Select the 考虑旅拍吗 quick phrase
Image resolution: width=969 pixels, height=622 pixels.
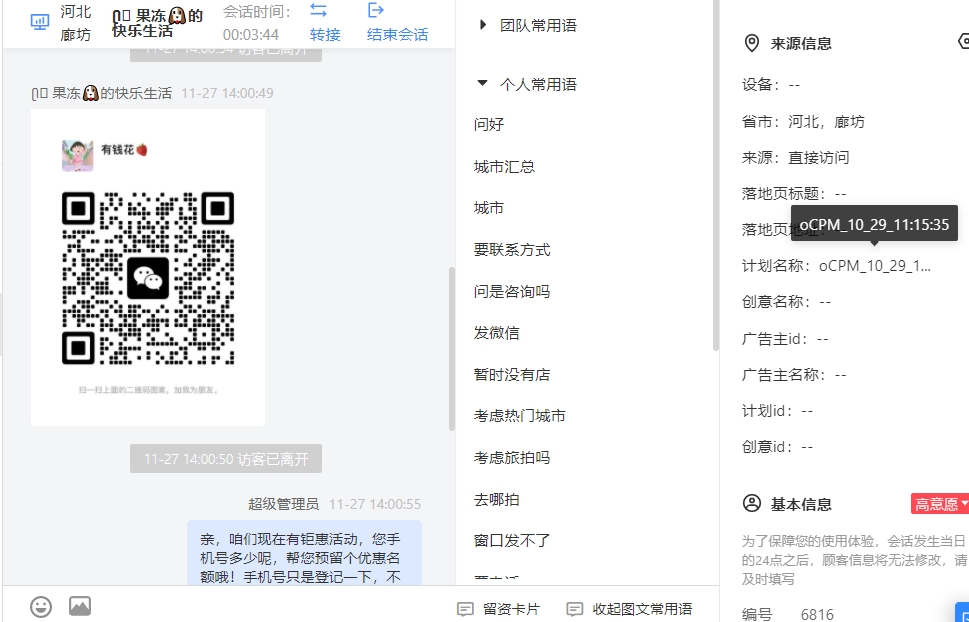click(x=512, y=458)
